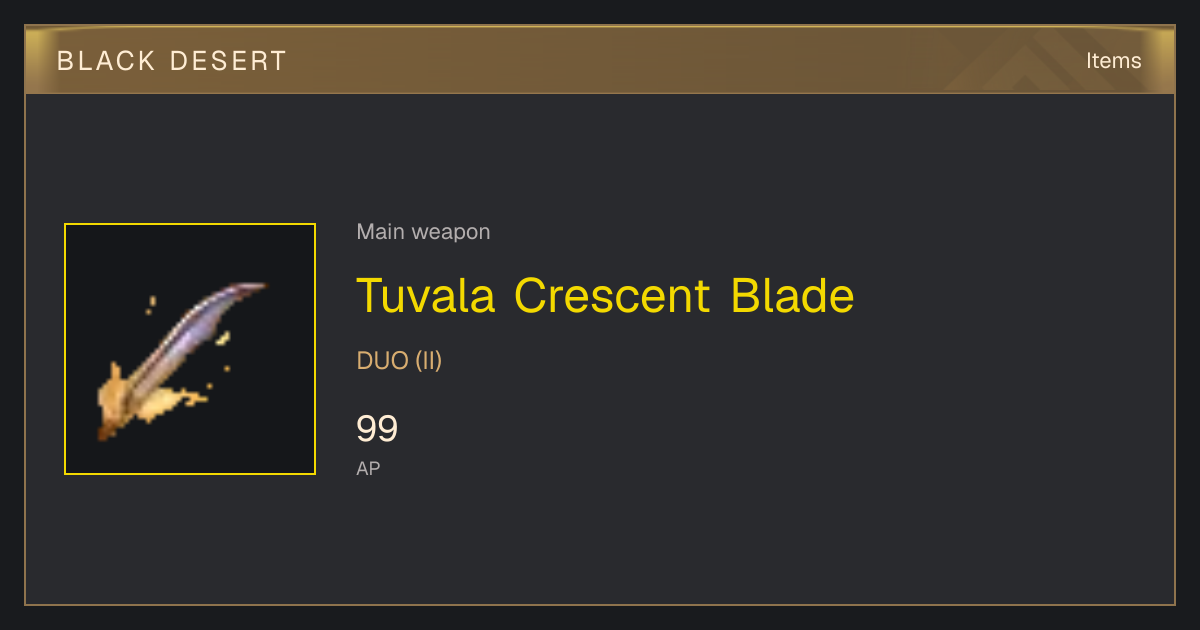This screenshot has width=1200, height=630.
Task: Click the Main weapon category label
Action: click(423, 232)
